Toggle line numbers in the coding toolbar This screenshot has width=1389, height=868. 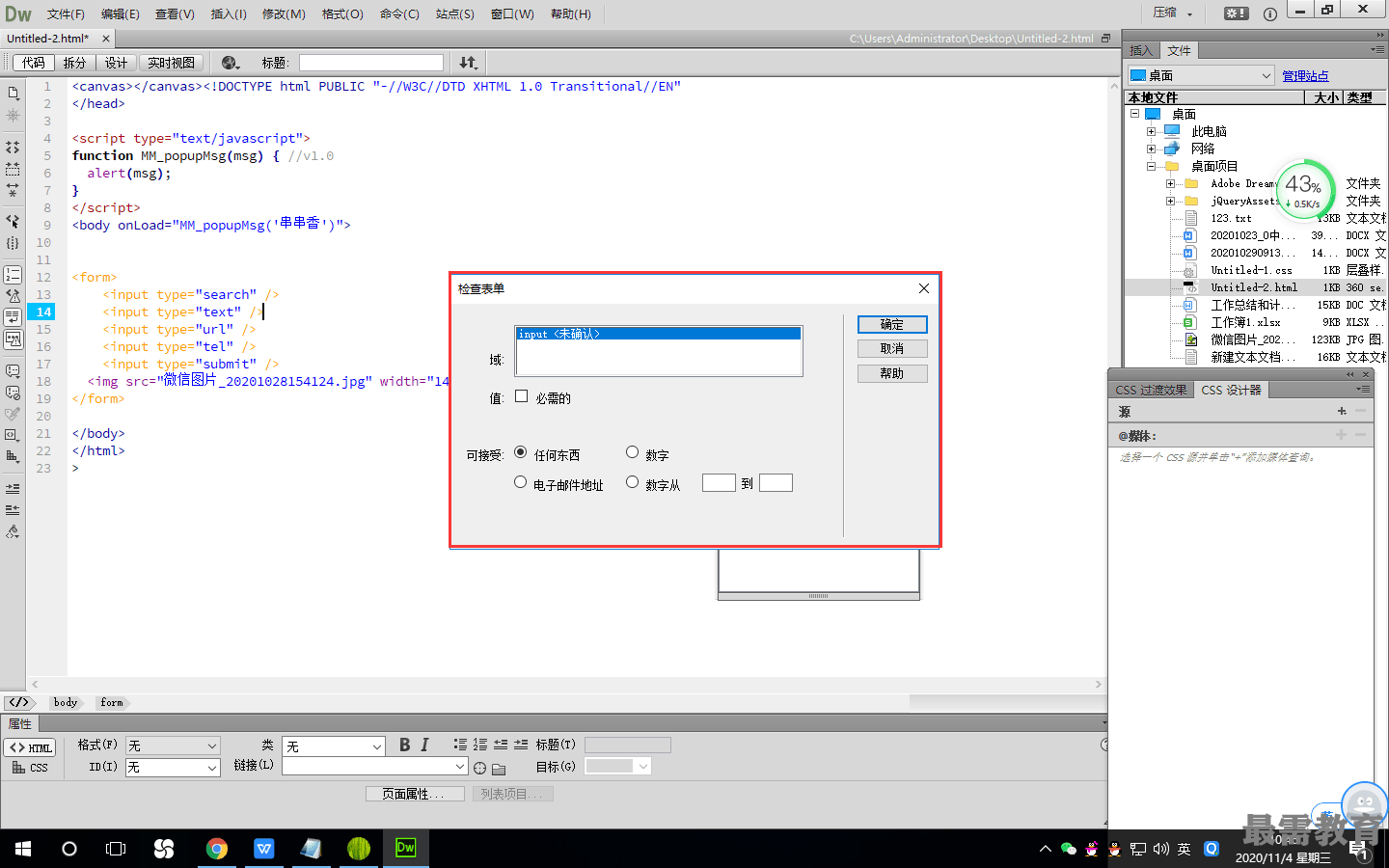(x=13, y=275)
